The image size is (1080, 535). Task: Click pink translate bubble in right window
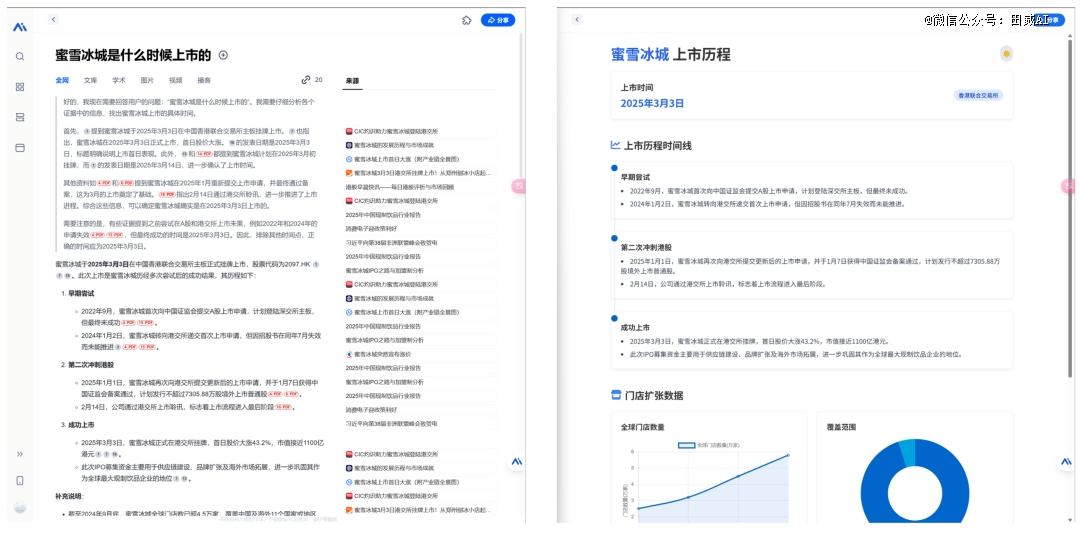pyautogui.click(x=1068, y=185)
